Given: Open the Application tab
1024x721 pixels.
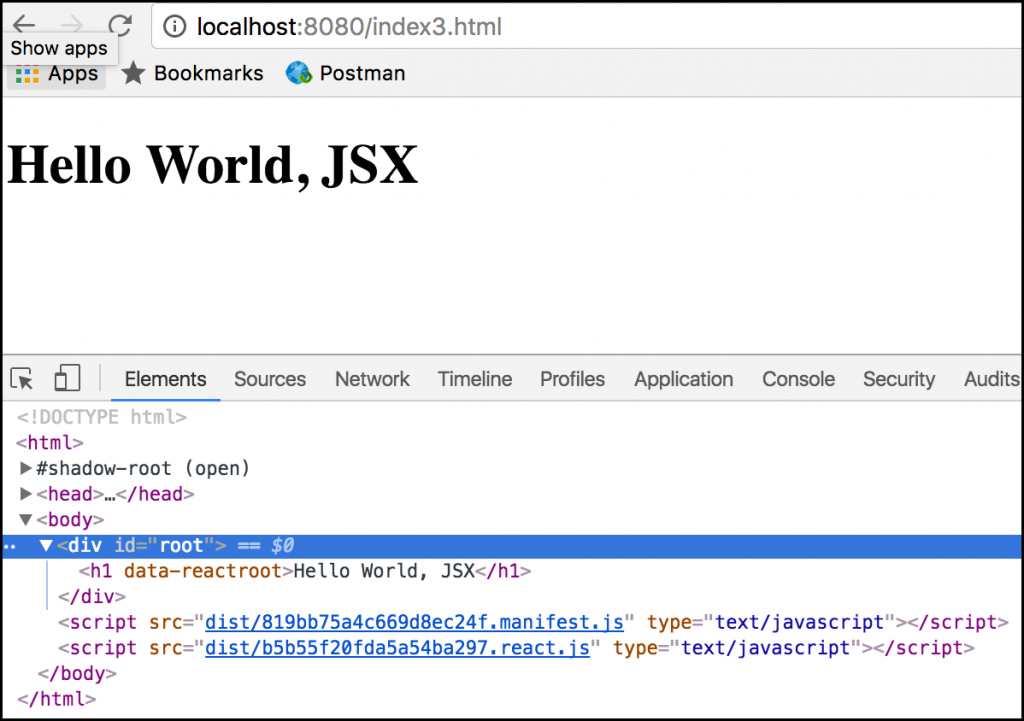Looking at the screenshot, I should coord(683,379).
